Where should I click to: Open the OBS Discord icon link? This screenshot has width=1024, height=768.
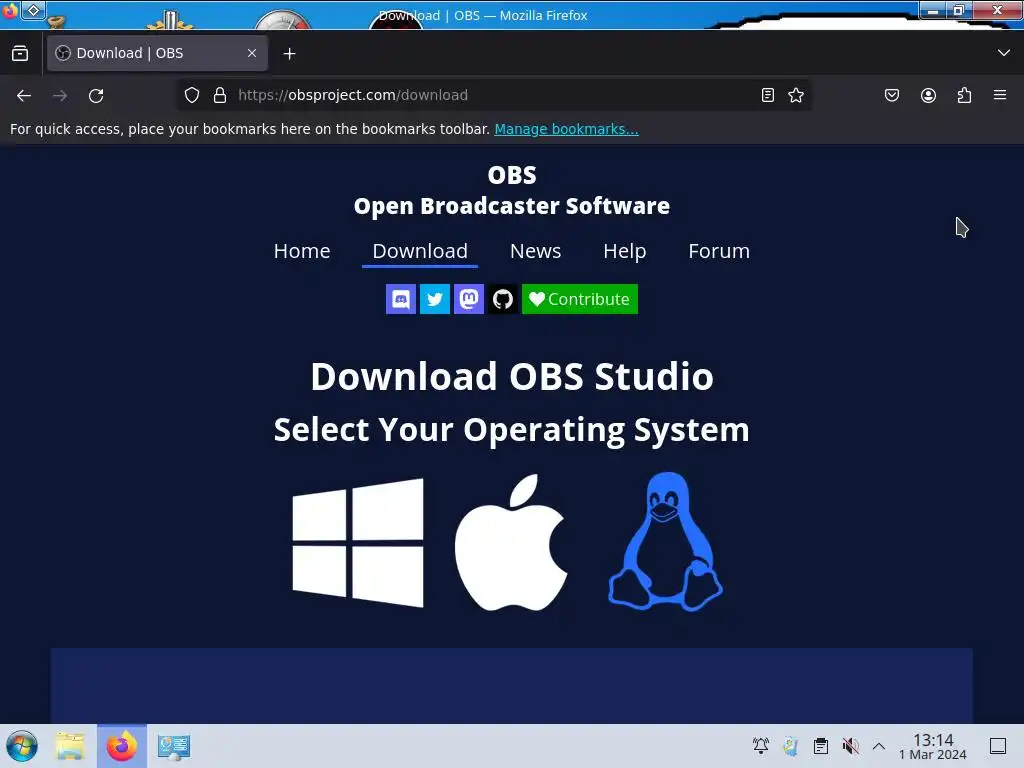pos(401,299)
